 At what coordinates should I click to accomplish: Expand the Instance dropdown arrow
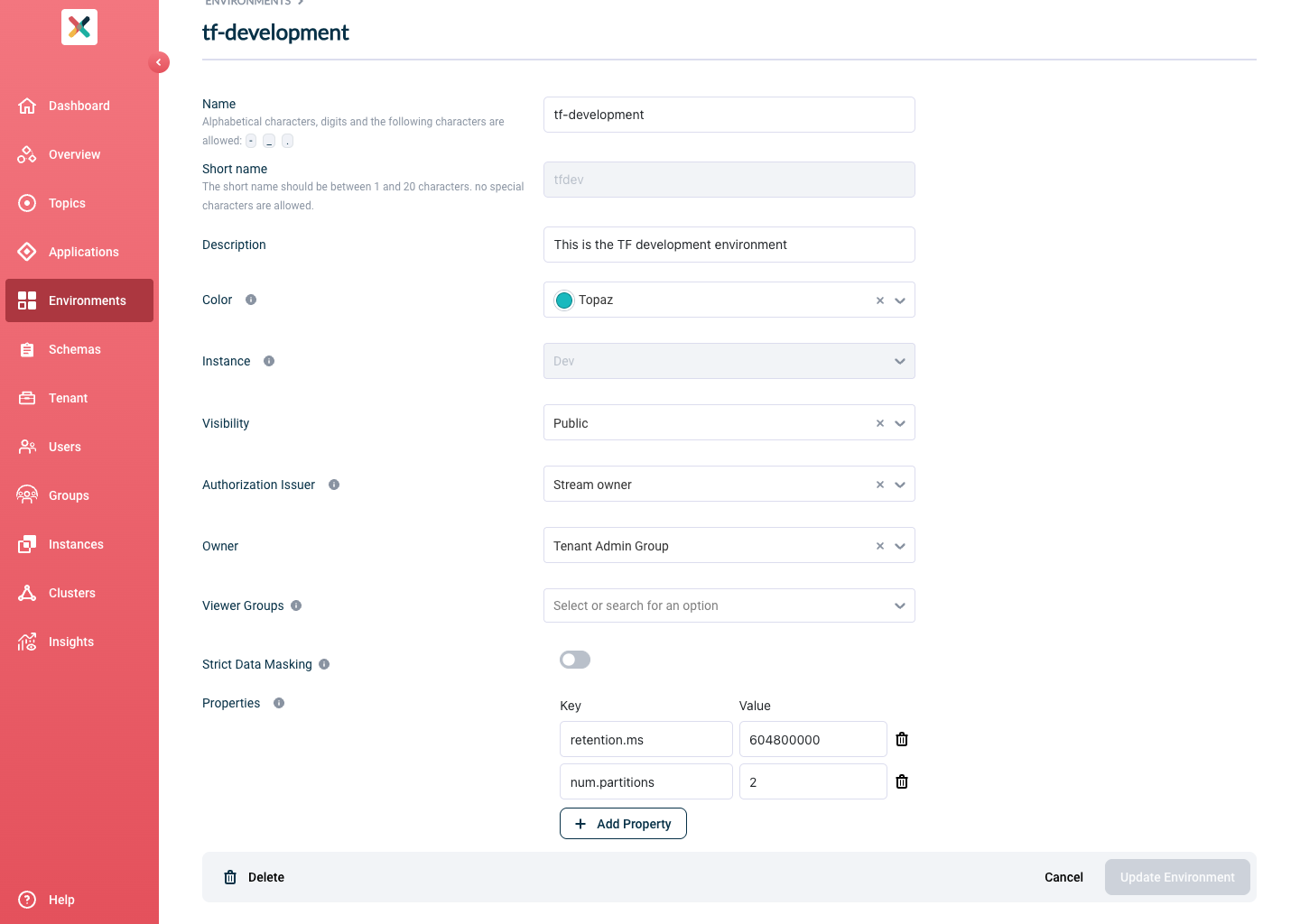900,361
